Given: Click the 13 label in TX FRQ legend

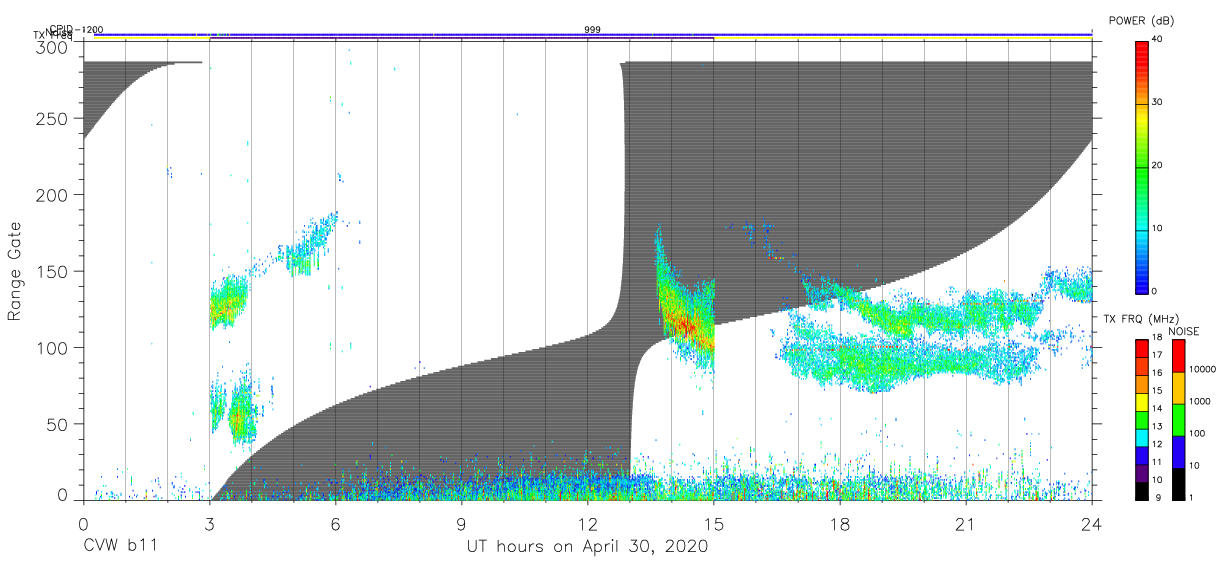Looking at the screenshot, I should (1157, 426).
